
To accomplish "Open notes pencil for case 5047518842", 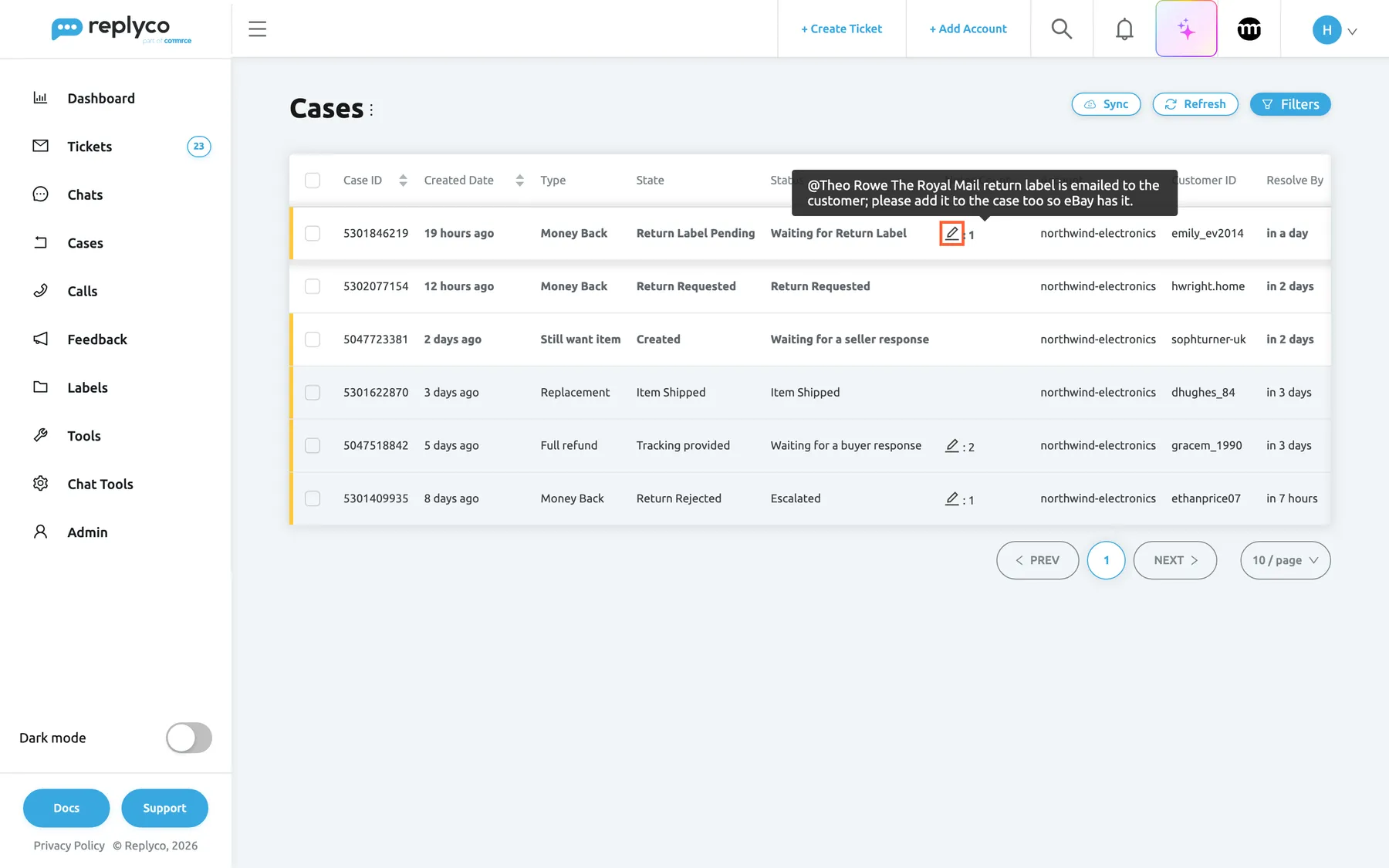I will pos(951,446).
